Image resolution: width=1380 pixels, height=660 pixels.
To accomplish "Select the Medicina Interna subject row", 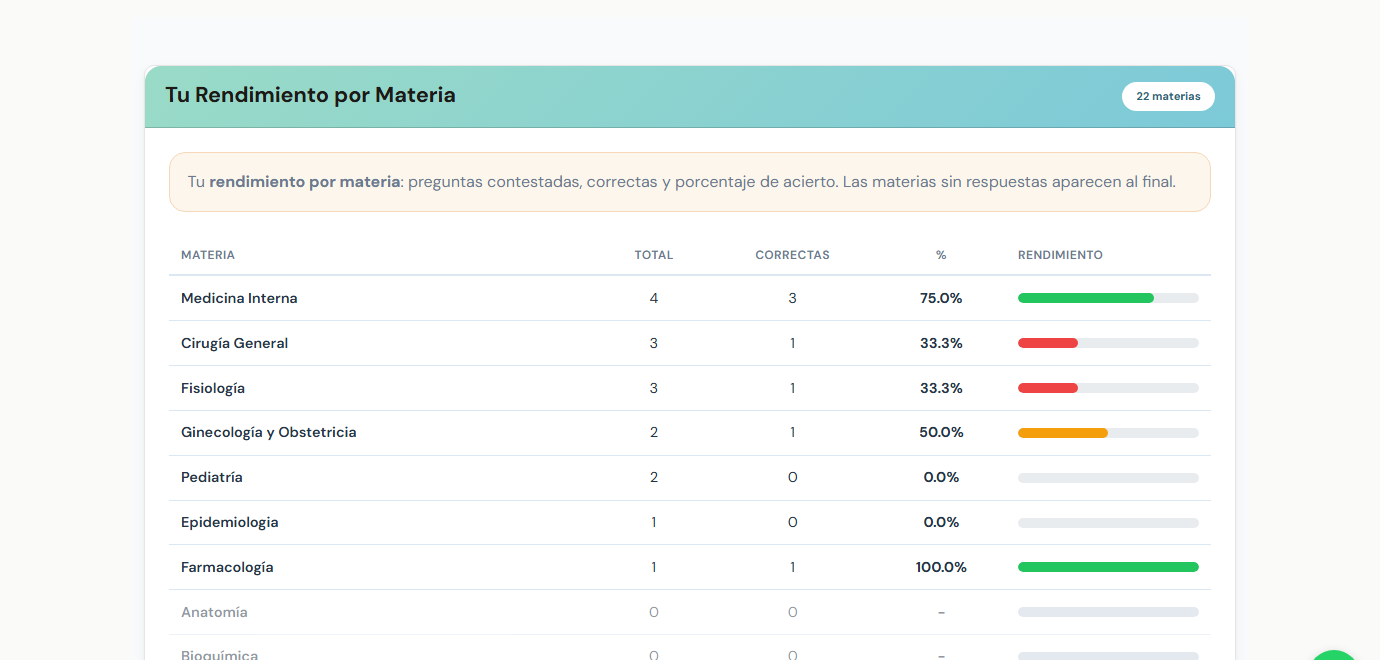I will [x=239, y=298].
